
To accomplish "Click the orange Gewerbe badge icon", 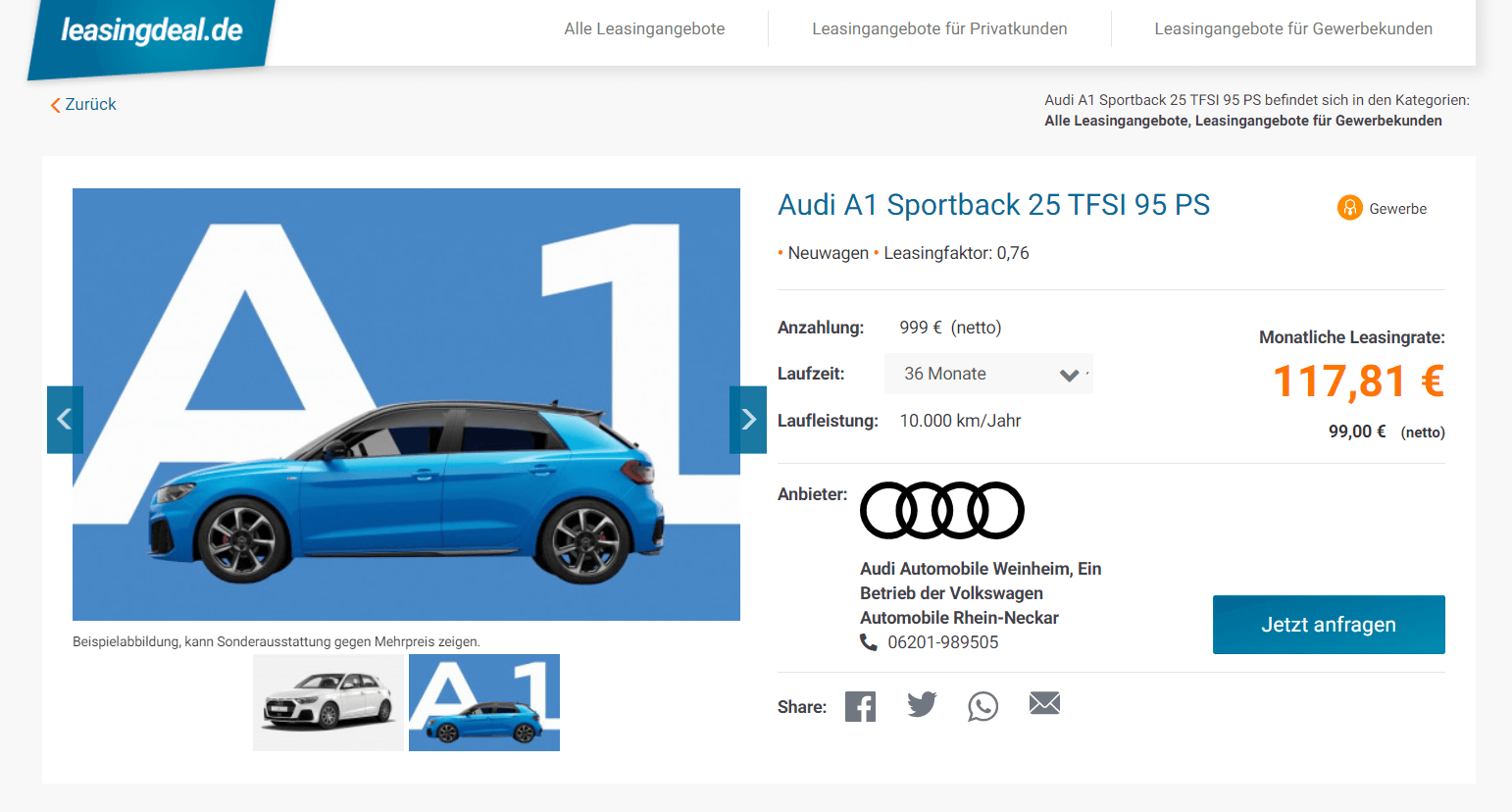I will [1350, 208].
